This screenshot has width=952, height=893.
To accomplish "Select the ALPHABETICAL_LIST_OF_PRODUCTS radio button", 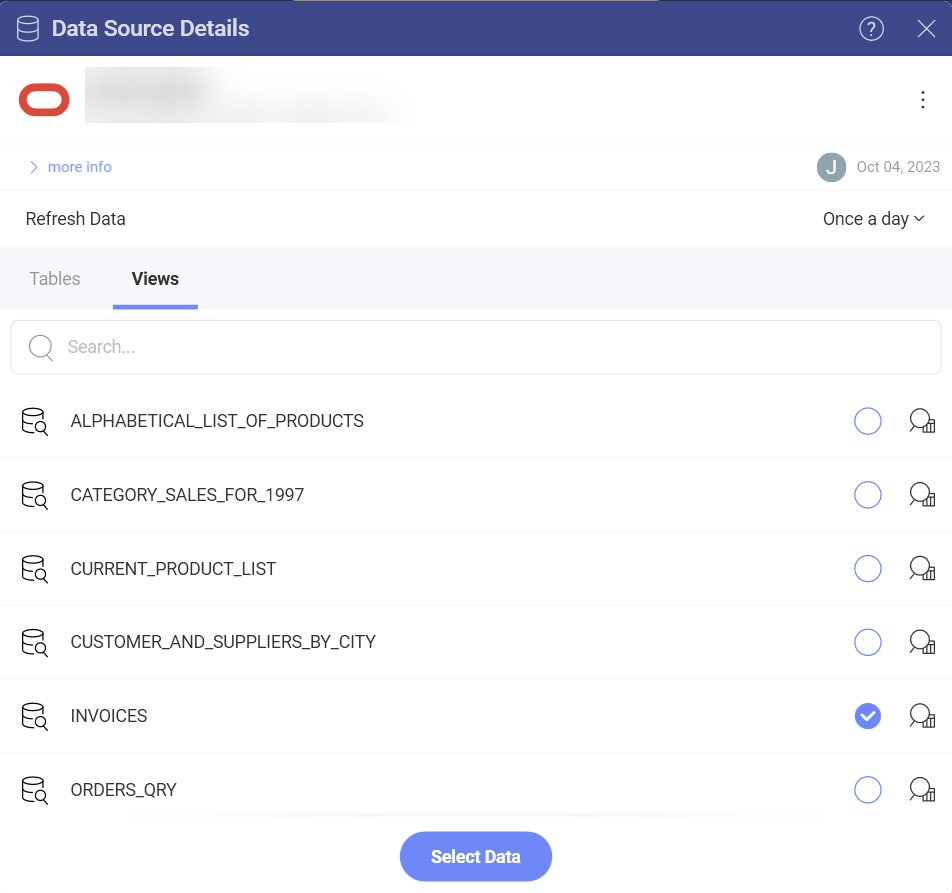I will [868, 421].
